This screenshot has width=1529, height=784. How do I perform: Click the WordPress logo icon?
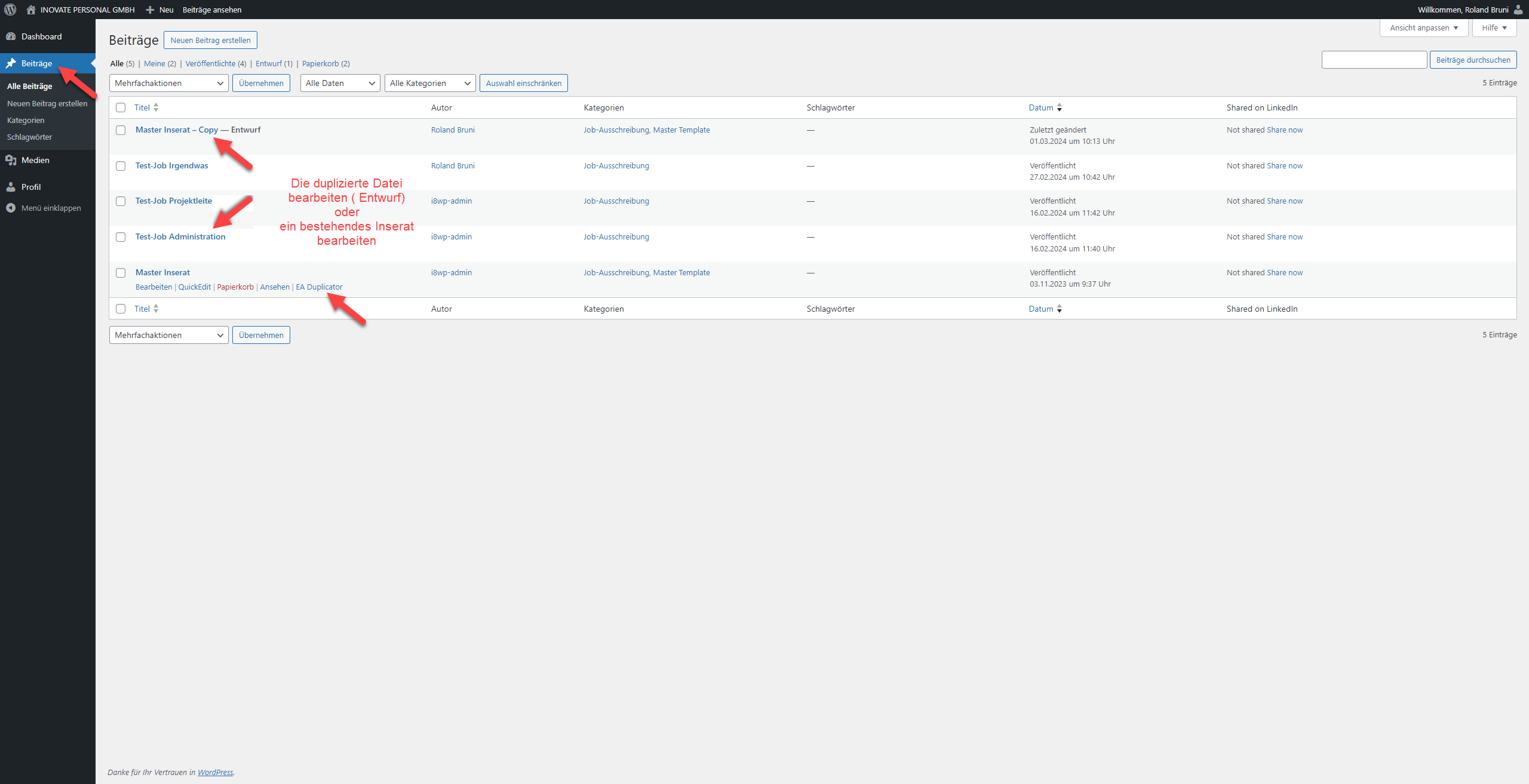click(10, 10)
